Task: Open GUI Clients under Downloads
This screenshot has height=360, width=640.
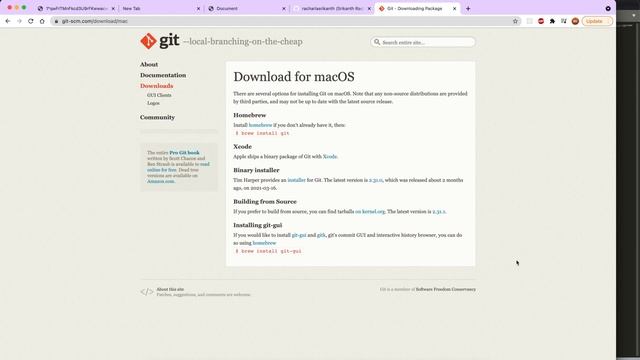Action: click(x=159, y=95)
